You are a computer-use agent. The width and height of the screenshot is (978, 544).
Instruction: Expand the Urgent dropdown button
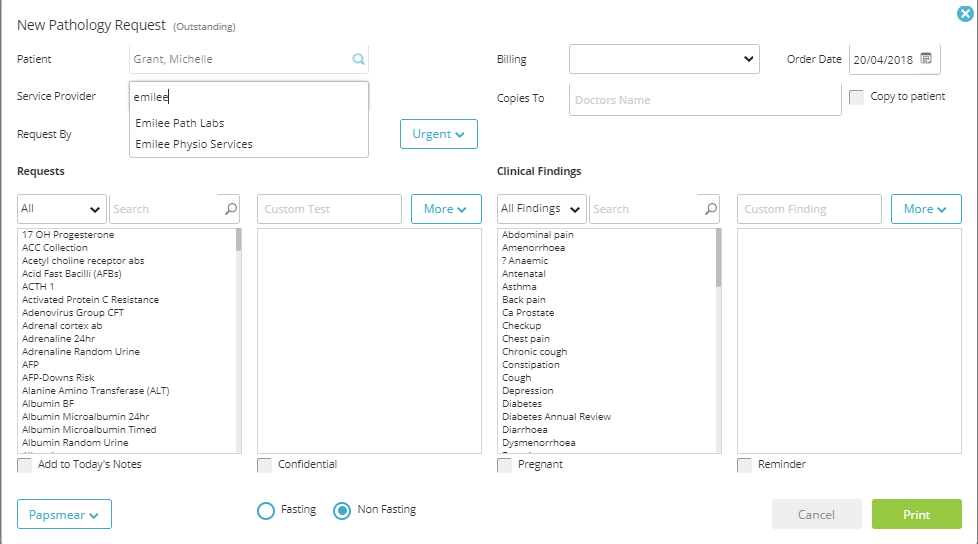[438, 134]
